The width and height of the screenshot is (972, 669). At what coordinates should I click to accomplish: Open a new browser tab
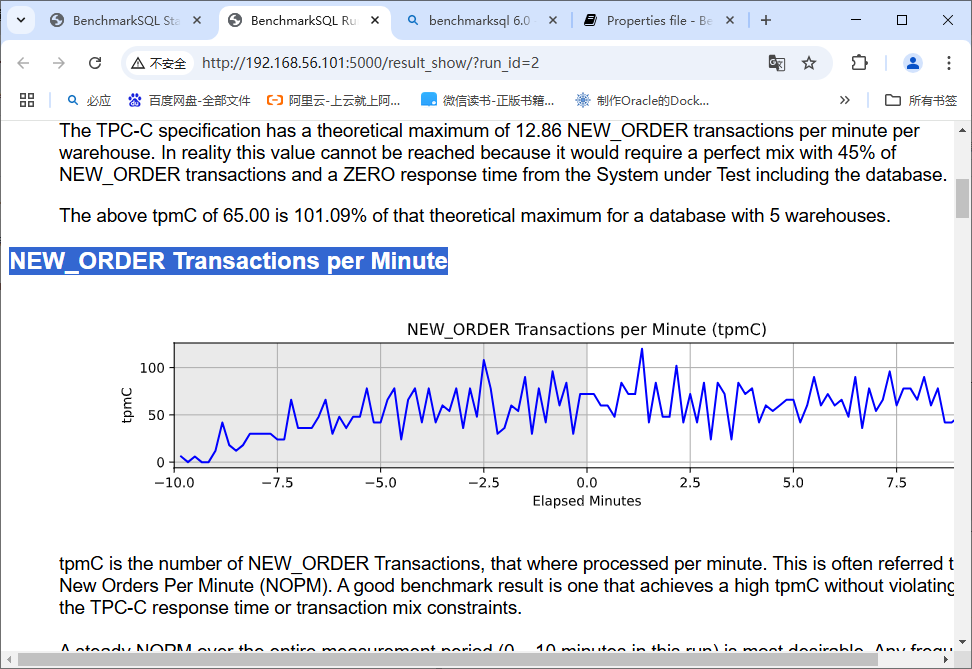pyautogui.click(x=766, y=20)
